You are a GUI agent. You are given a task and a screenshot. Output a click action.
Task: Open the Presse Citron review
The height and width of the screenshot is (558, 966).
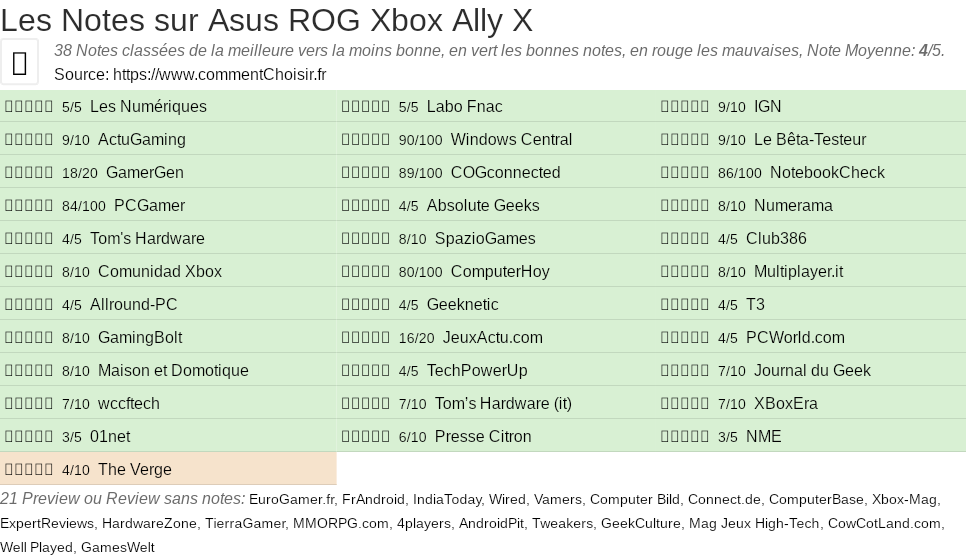click(483, 437)
